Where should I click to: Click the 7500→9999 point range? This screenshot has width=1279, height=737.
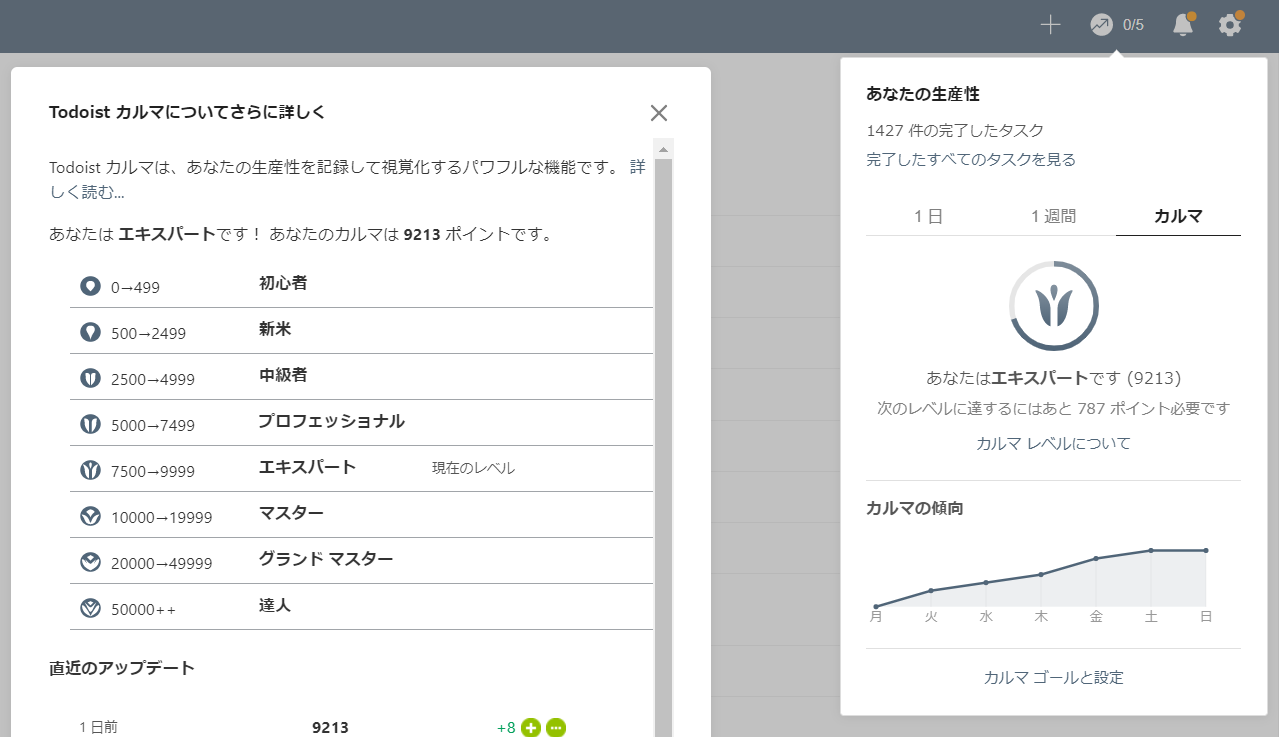click(153, 472)
